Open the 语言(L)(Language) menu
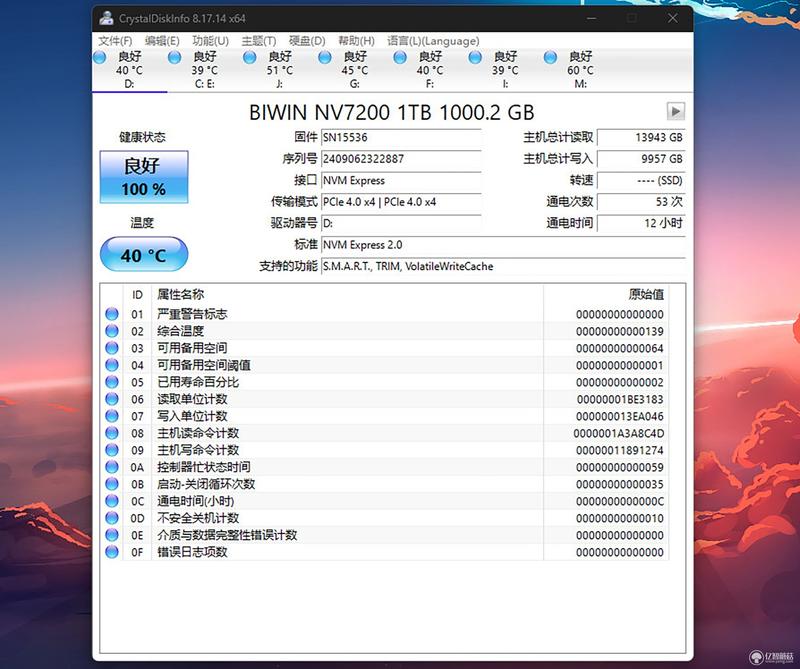Viewport: 800px width, 669px height. [x=433, y=41]
